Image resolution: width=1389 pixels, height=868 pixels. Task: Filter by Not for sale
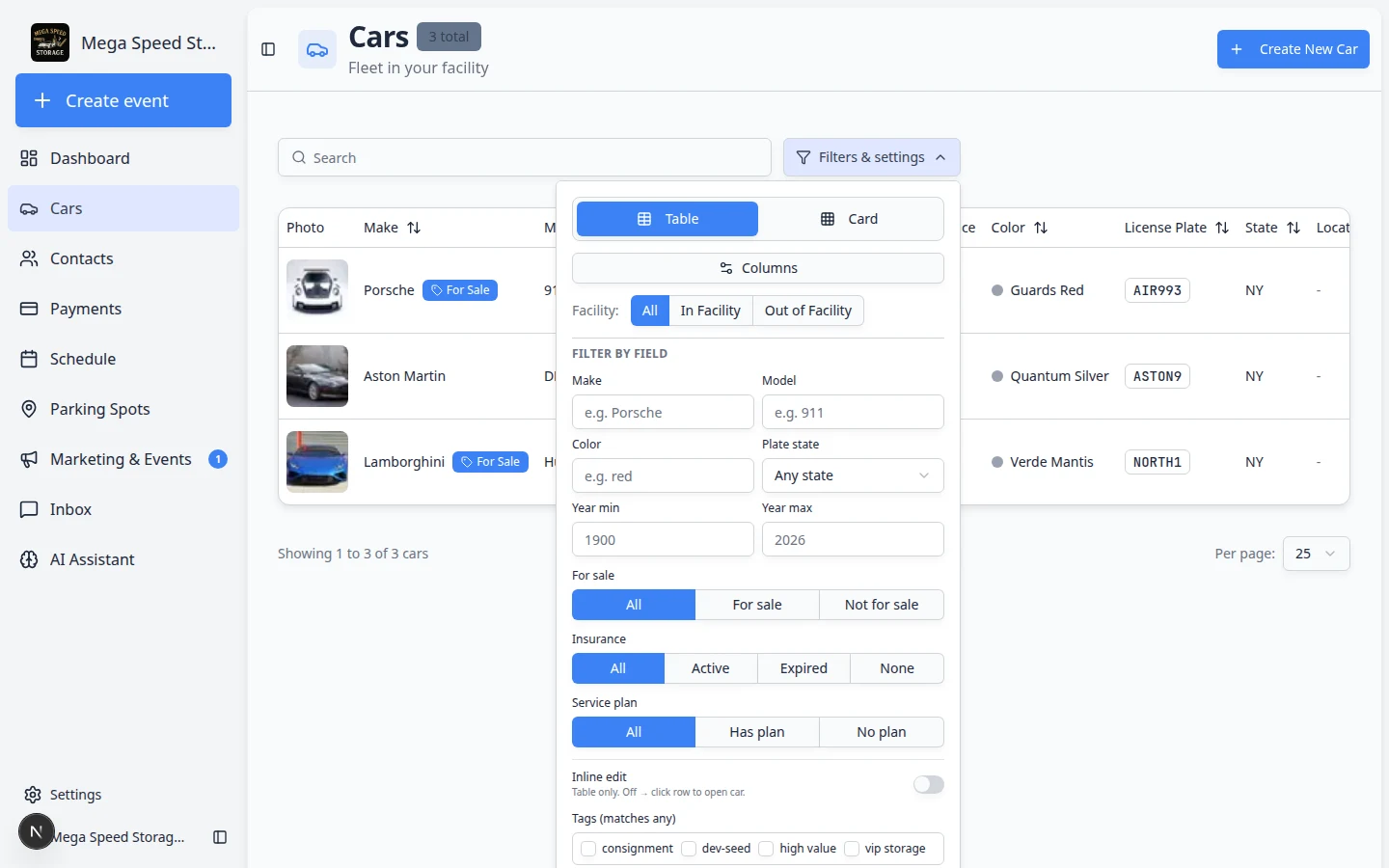[x=882, y=605]
